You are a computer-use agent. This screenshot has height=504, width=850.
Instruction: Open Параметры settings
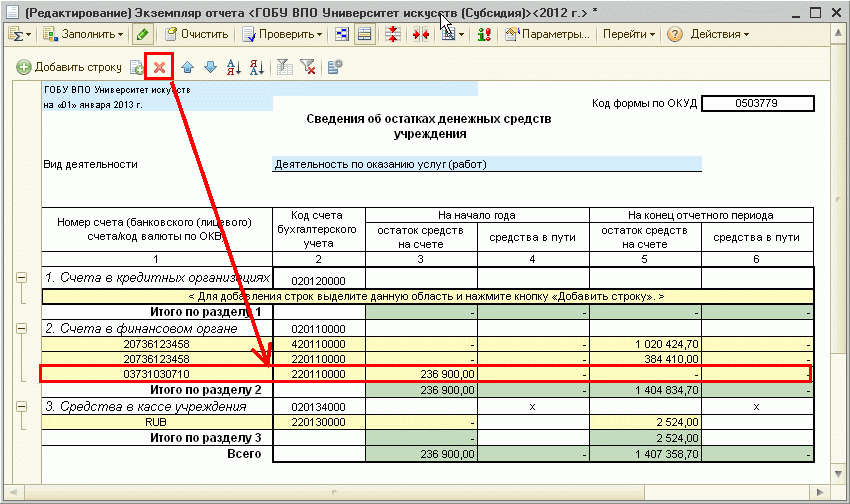tap(546, 34)
